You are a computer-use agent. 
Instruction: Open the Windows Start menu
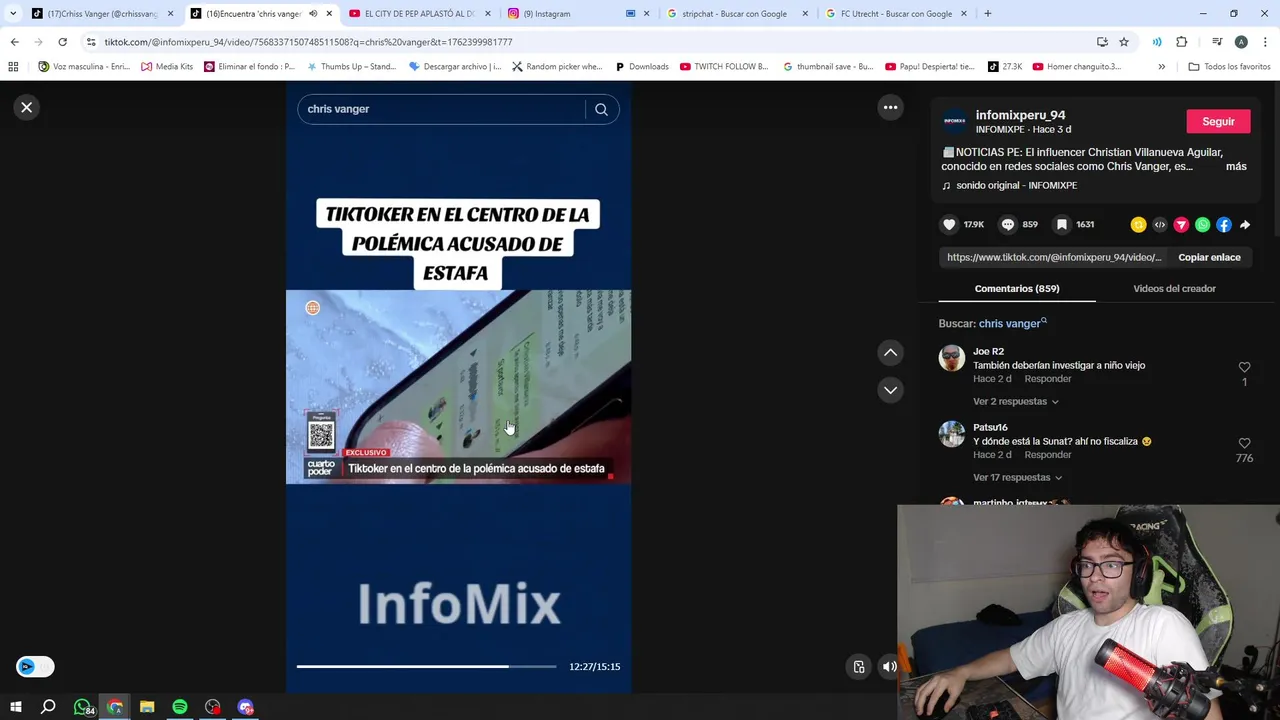click(x=15, y=707)
